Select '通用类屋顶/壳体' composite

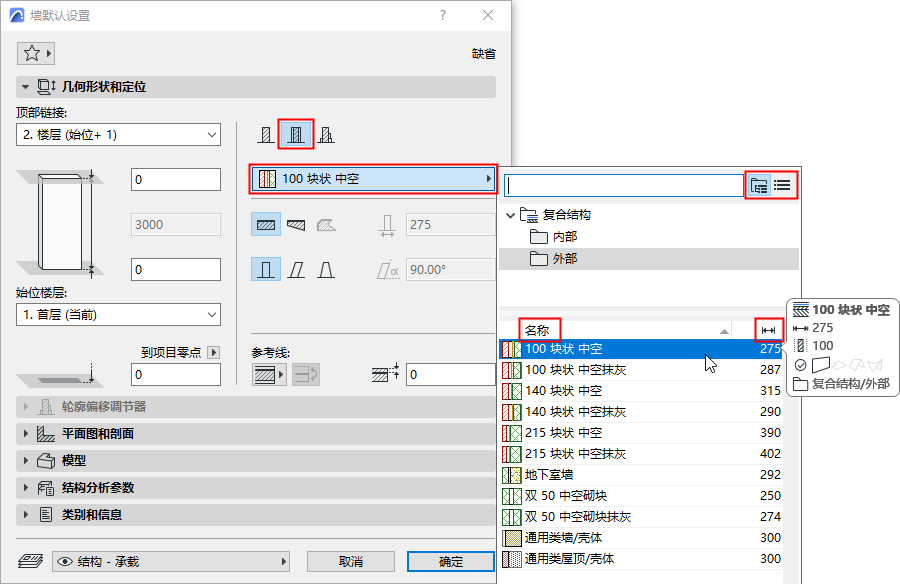(641, 559)
